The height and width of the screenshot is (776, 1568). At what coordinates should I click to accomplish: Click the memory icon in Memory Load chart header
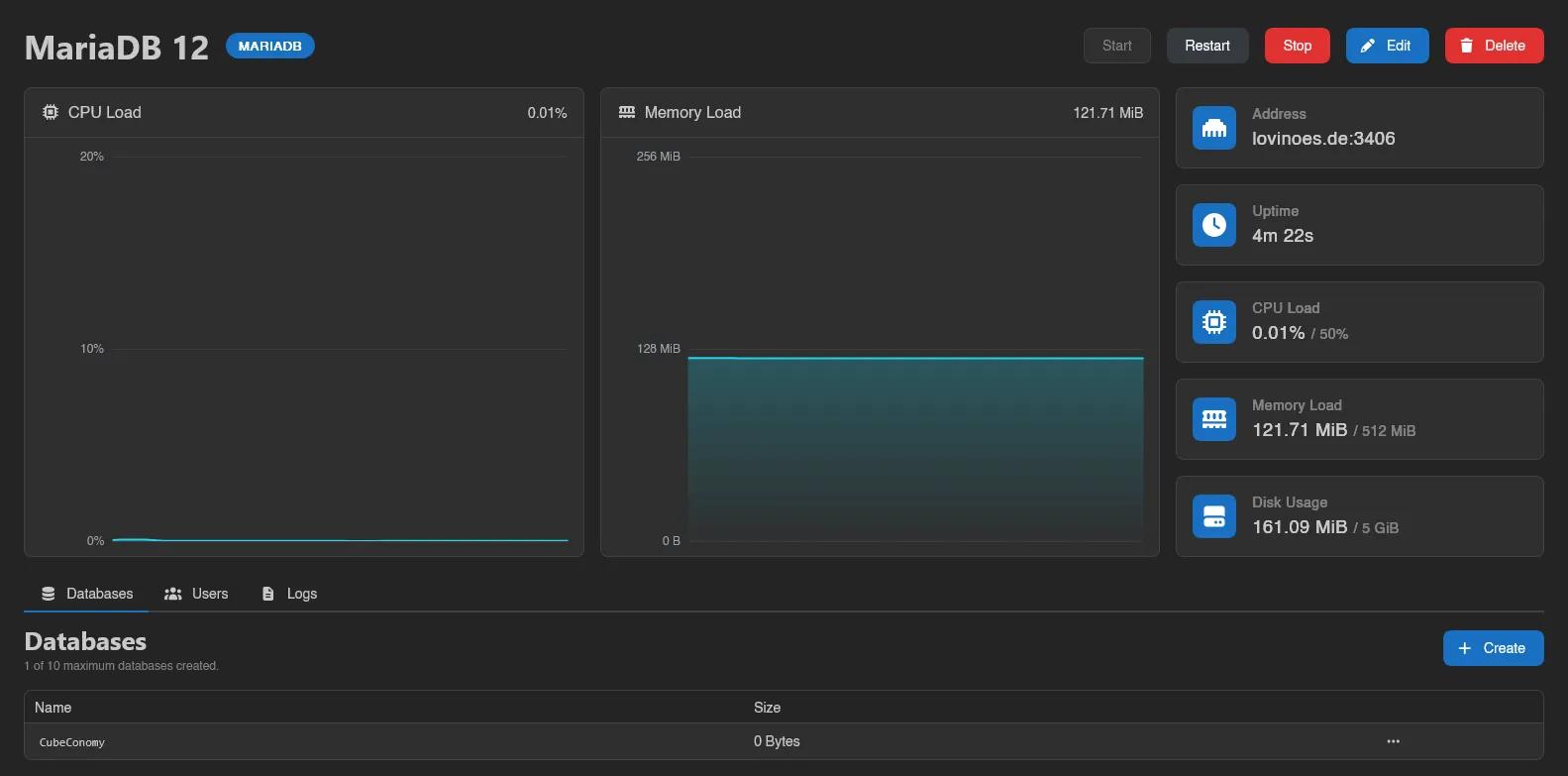(x=627, y=113)
